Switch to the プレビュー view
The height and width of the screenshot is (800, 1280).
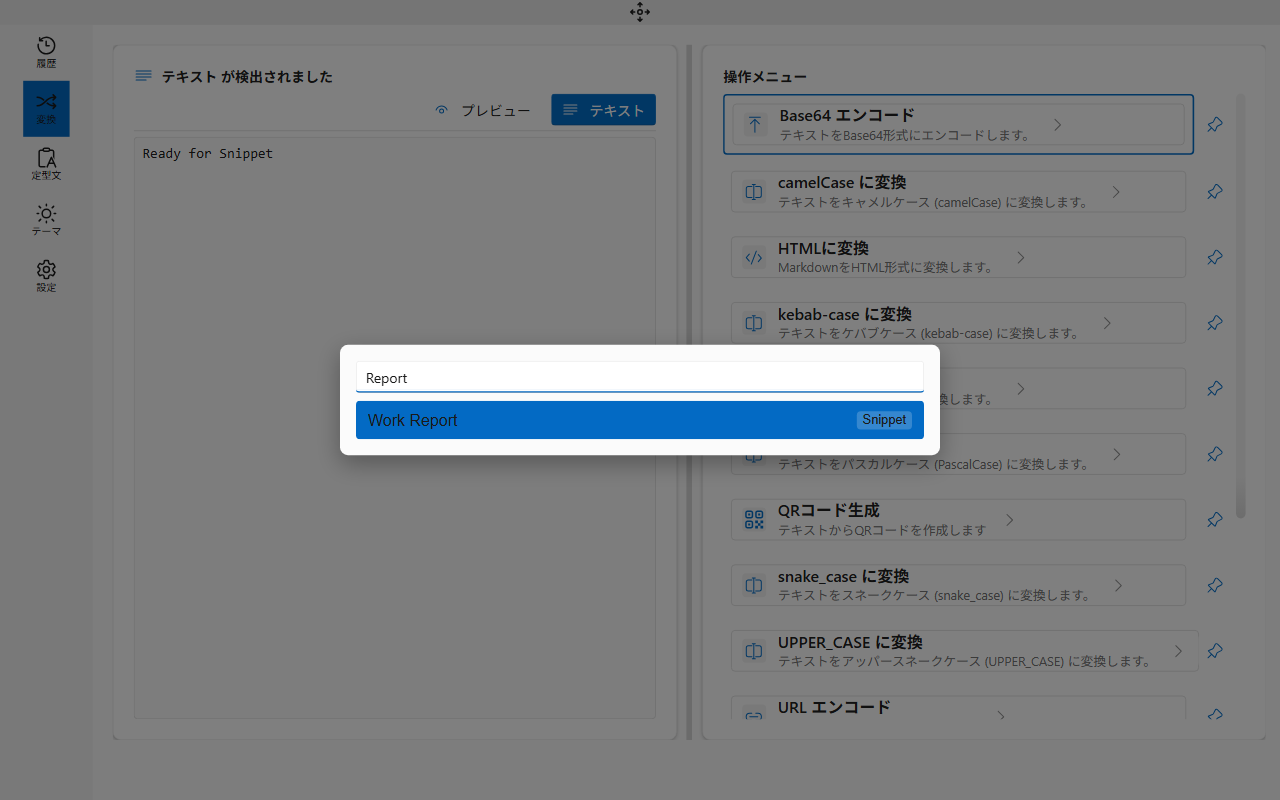click(482, 110)
